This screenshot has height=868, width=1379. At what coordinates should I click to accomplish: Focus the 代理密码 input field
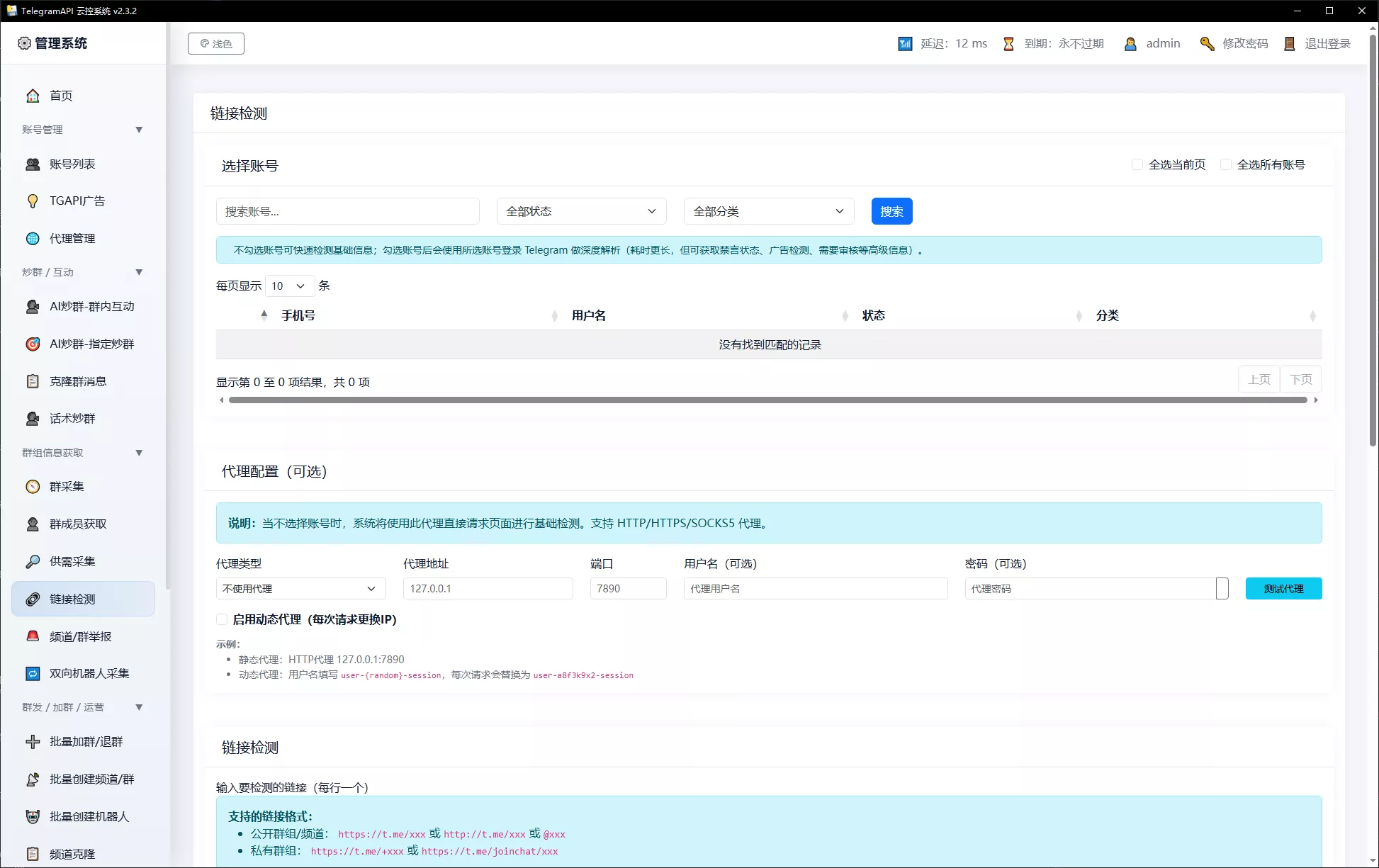click(1091, 589)
